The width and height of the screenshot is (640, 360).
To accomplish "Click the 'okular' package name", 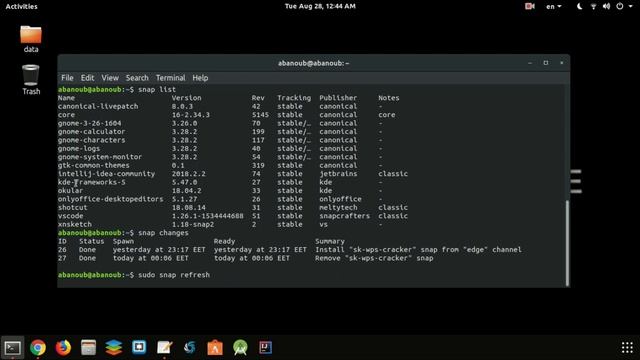I will pos(70,190).
